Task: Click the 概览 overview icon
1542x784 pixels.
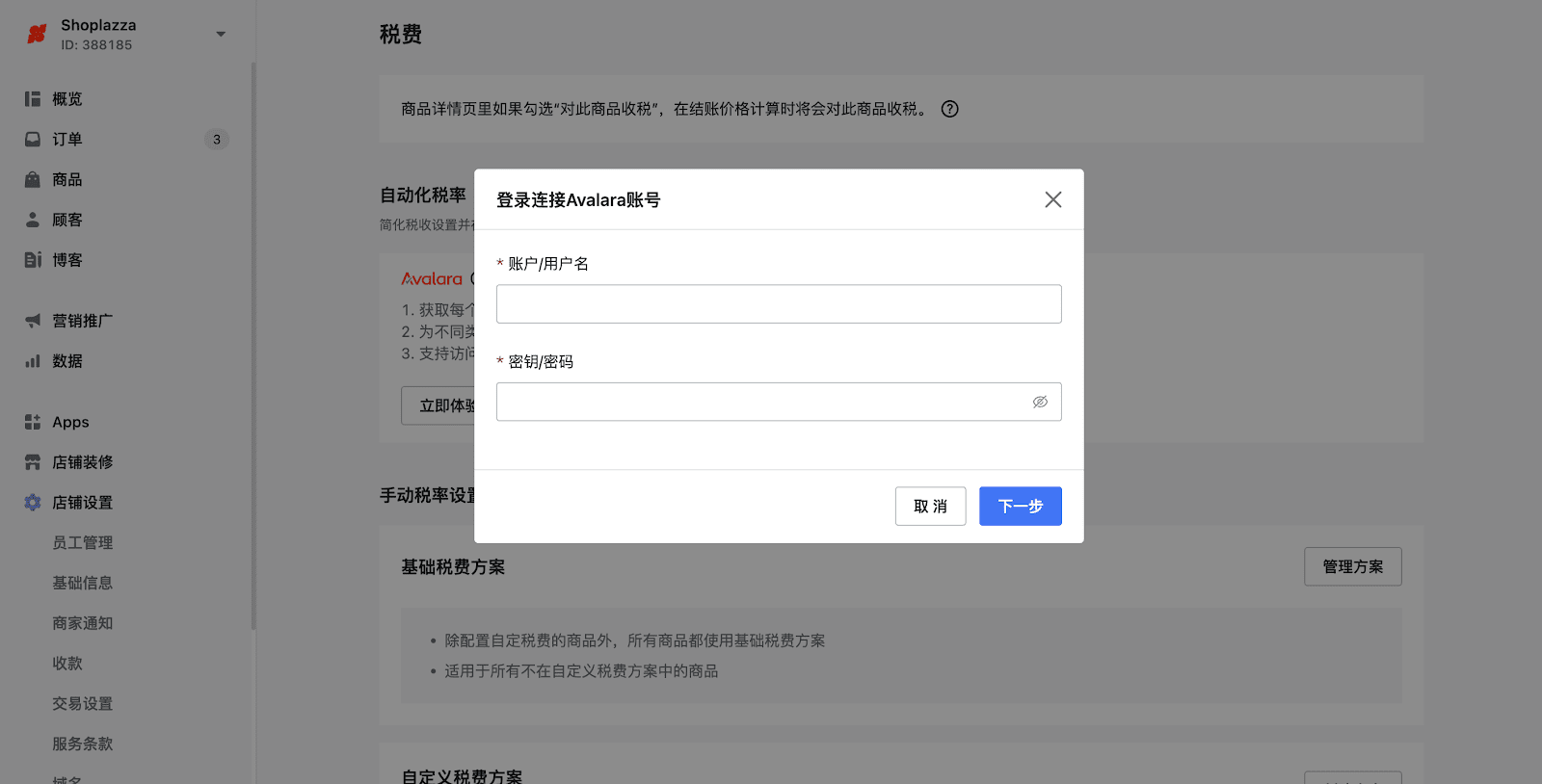Action: pyautogui.click(x=33, y=99)
